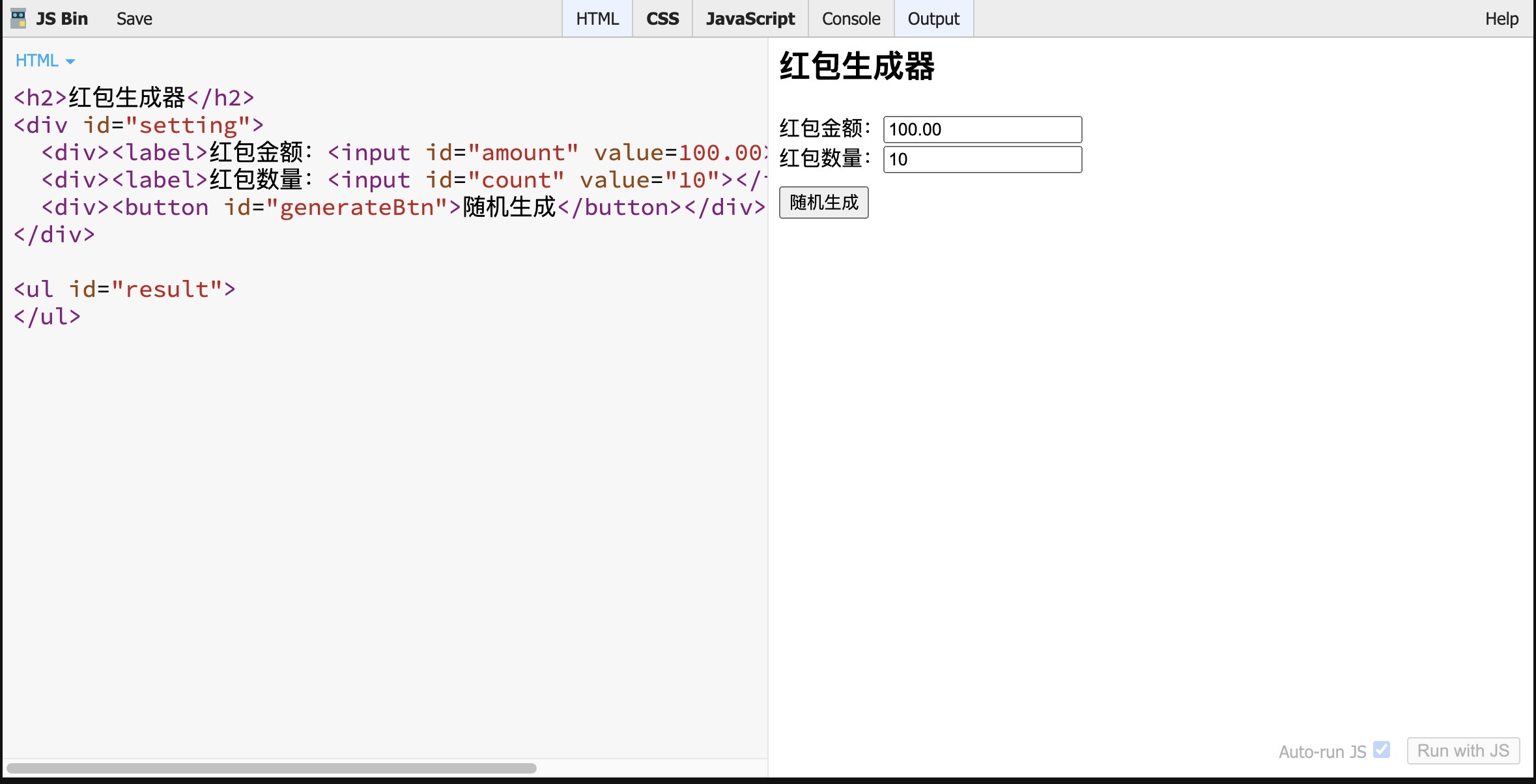Switch to the CSS tab
This screenshot has height=784, width=1536.
pos(662,18)
